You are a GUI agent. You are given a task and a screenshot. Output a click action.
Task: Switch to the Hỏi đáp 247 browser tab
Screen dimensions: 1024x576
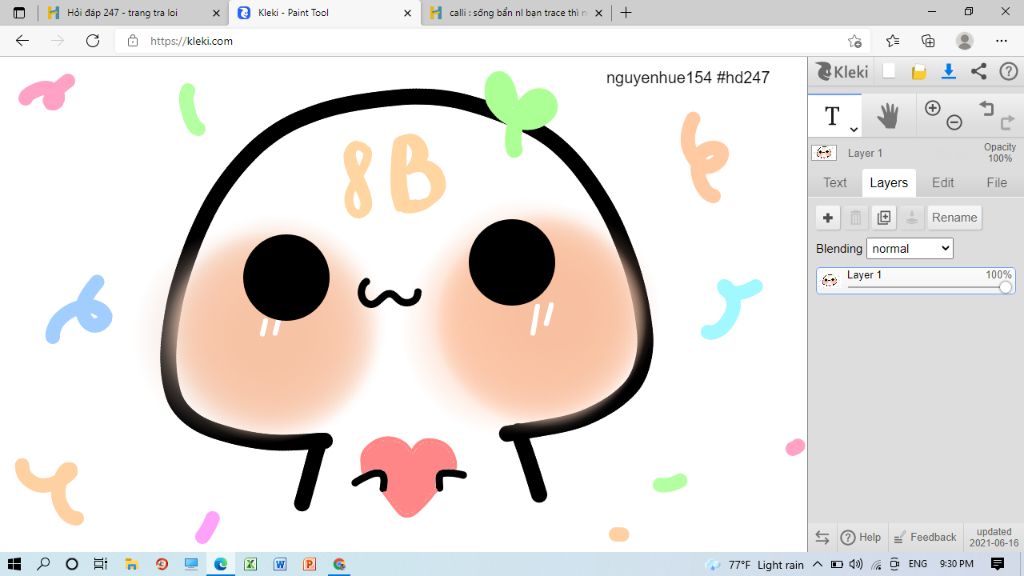[x=122, y=12]
